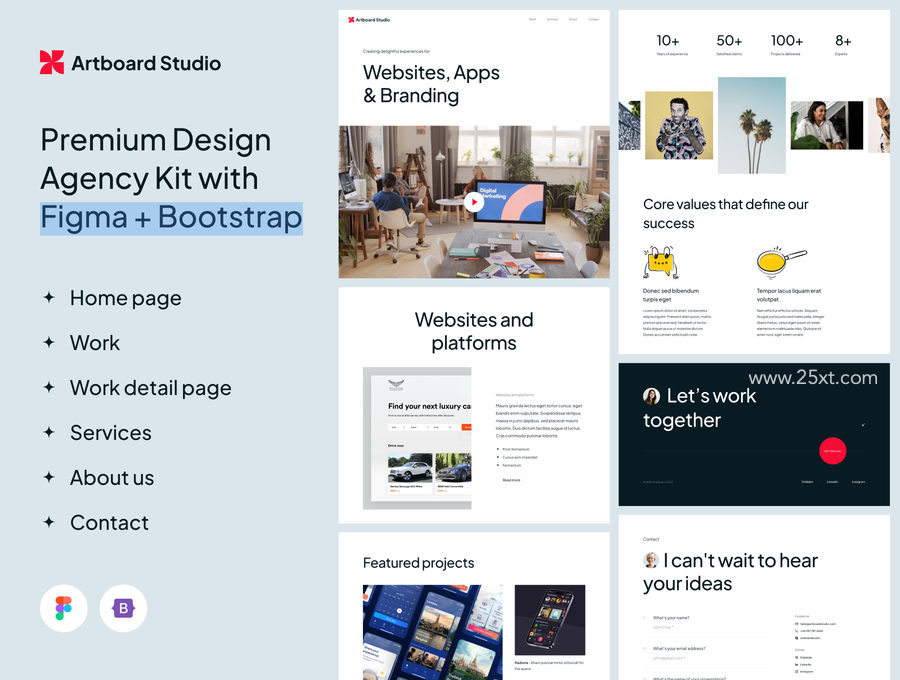Click the star bullet next to Contact

coord(49,522)
